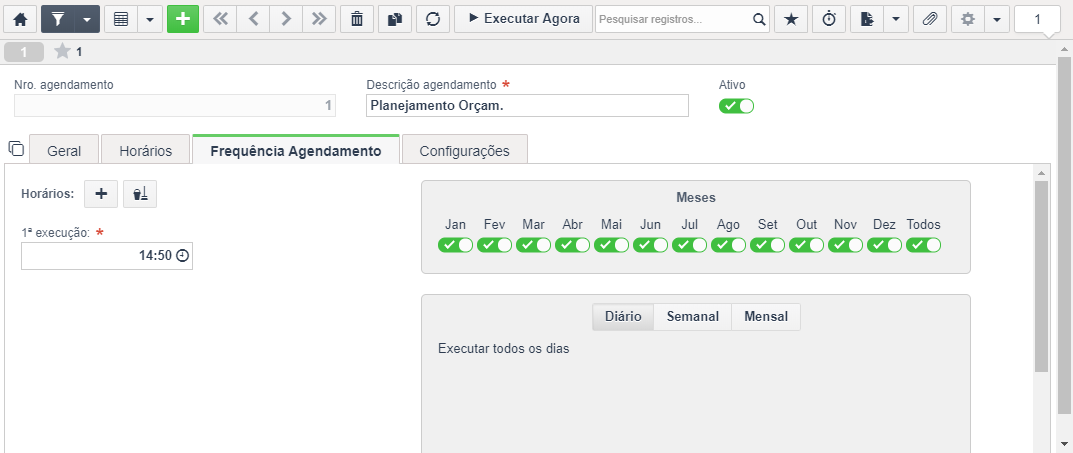Toggle the Mar month switch

coord(534,245)
